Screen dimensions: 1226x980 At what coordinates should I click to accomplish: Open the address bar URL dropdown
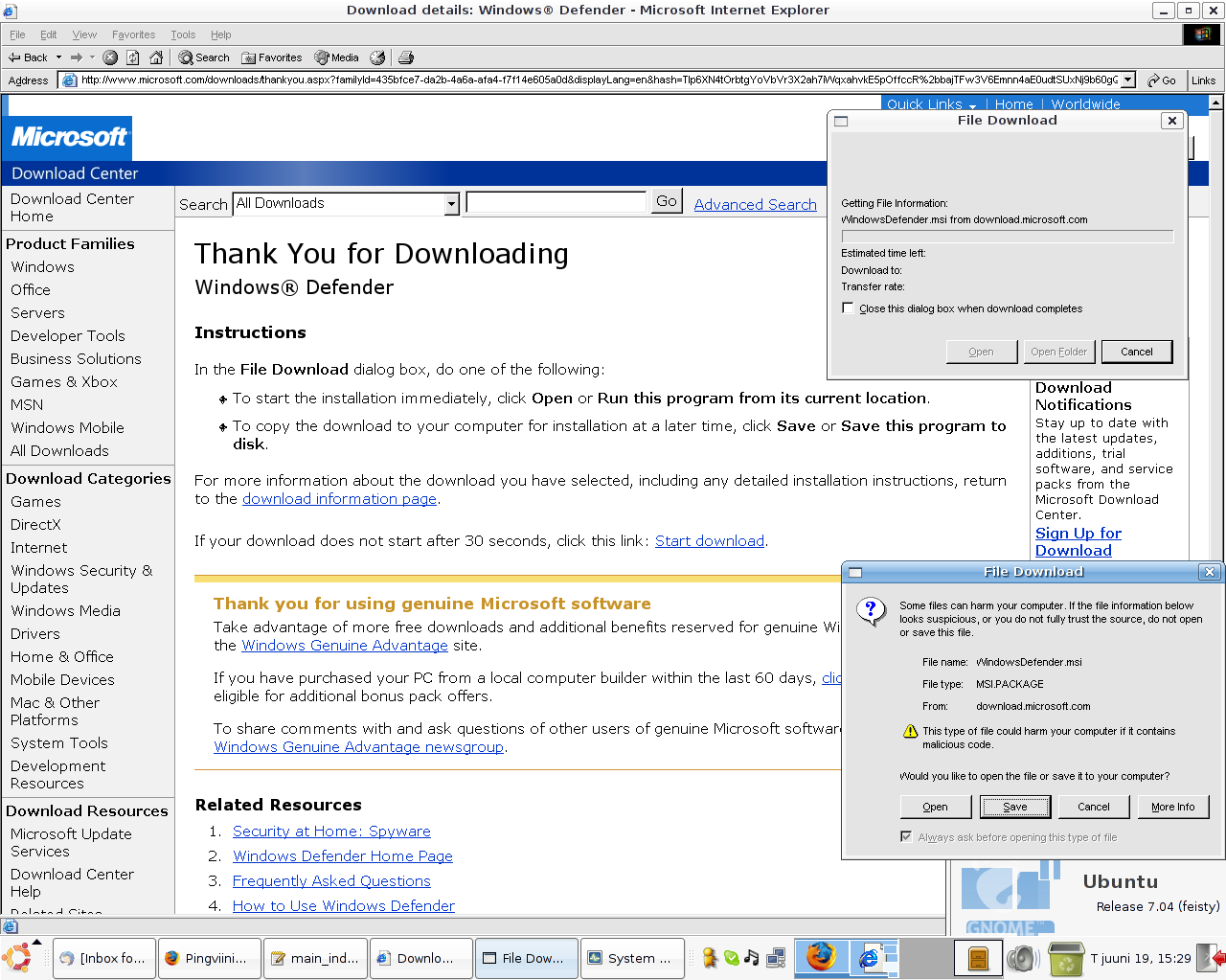(x=1128, y=80)
